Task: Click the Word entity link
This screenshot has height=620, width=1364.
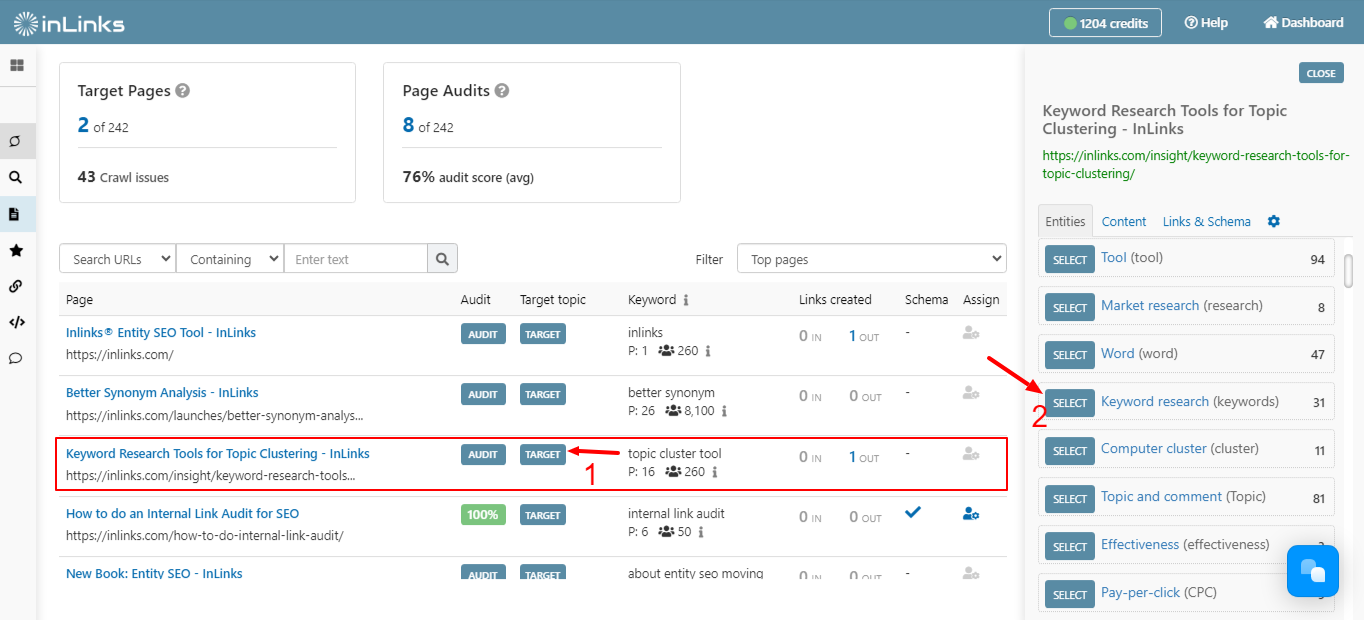Action: 1118,353
